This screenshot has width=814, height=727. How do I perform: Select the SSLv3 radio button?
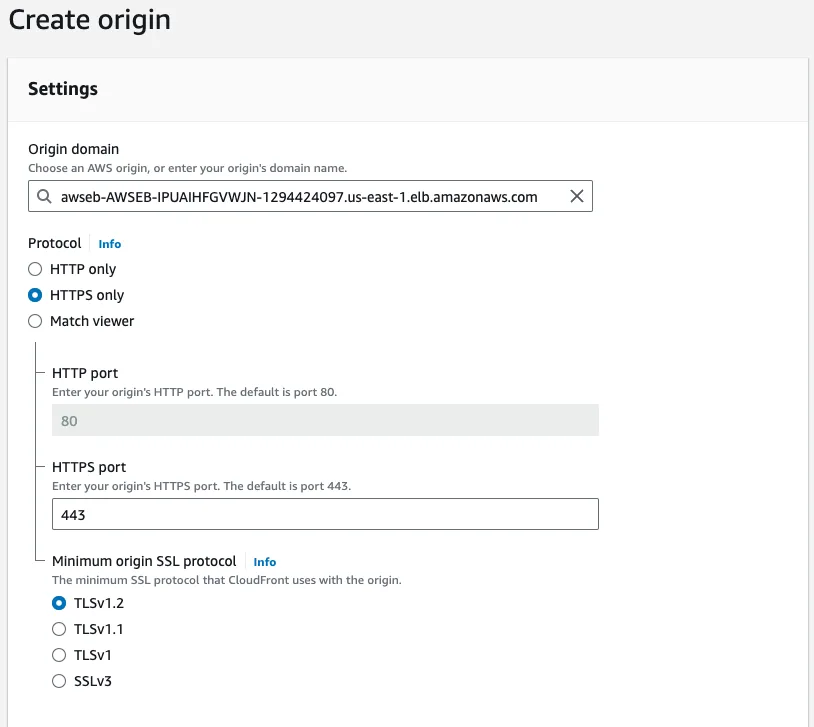tap(59, 681)
